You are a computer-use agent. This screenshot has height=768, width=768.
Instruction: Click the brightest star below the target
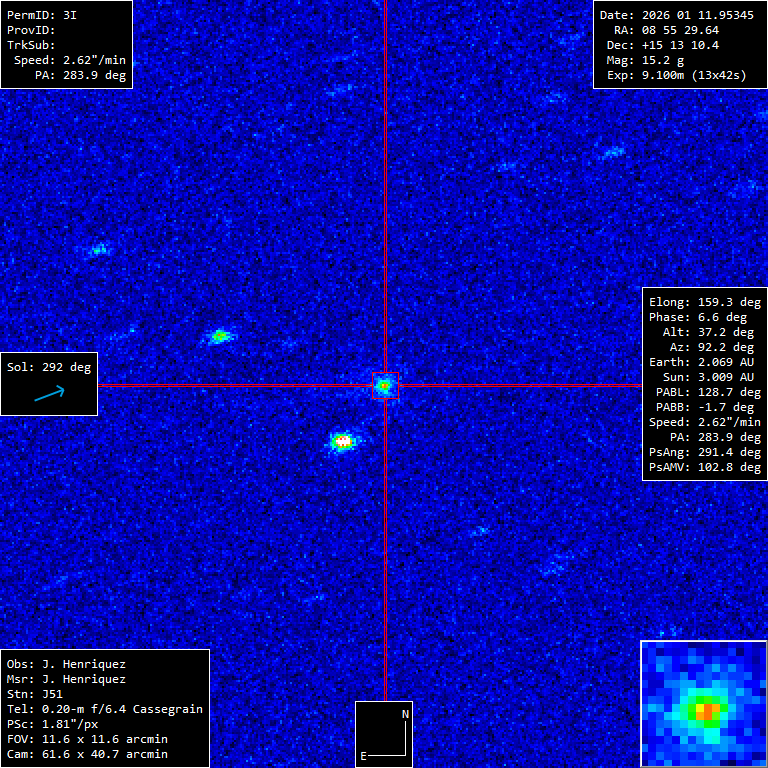pos(343,440)
